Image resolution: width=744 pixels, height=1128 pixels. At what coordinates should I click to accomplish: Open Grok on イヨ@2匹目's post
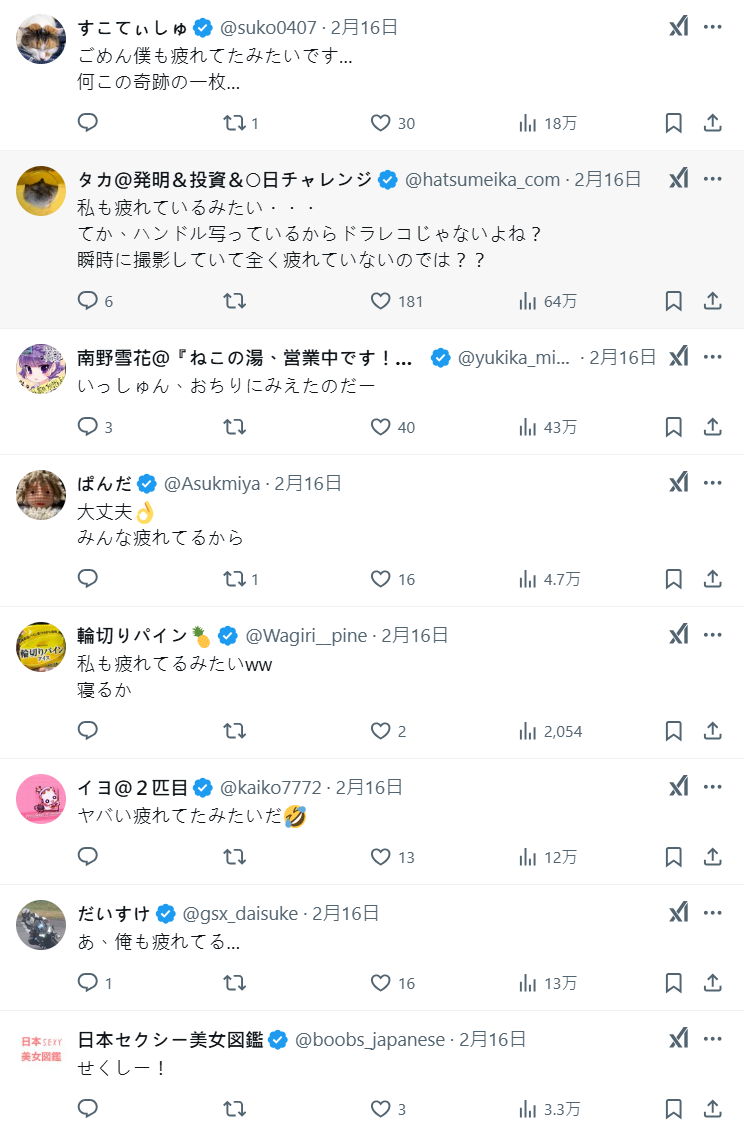679,787
